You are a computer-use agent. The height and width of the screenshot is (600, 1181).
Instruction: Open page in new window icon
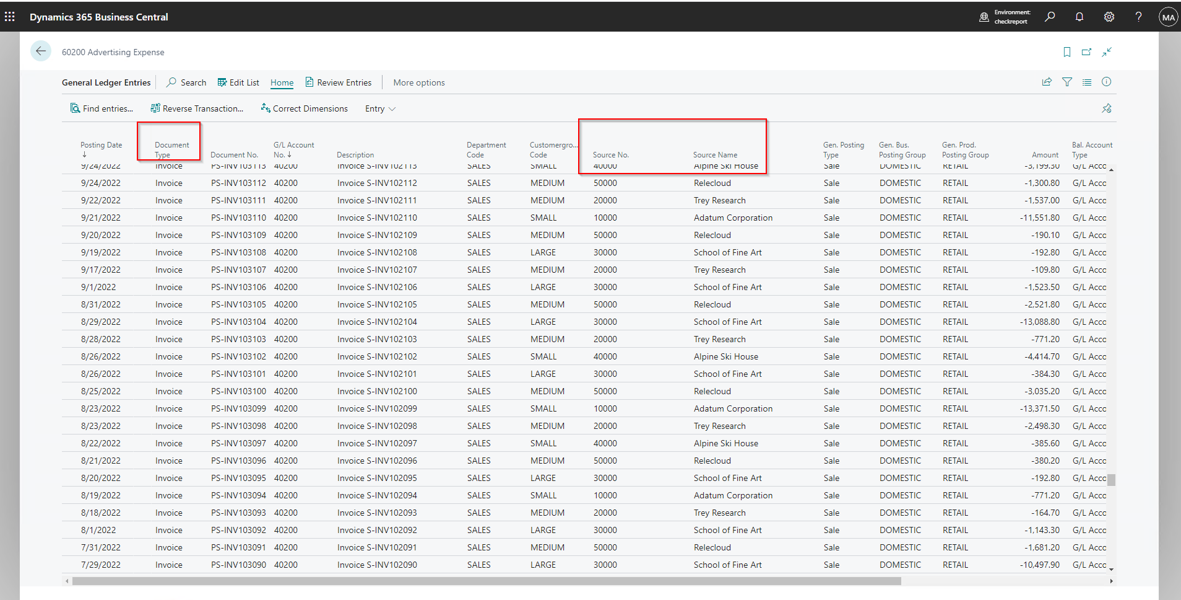pos(1087,52)
